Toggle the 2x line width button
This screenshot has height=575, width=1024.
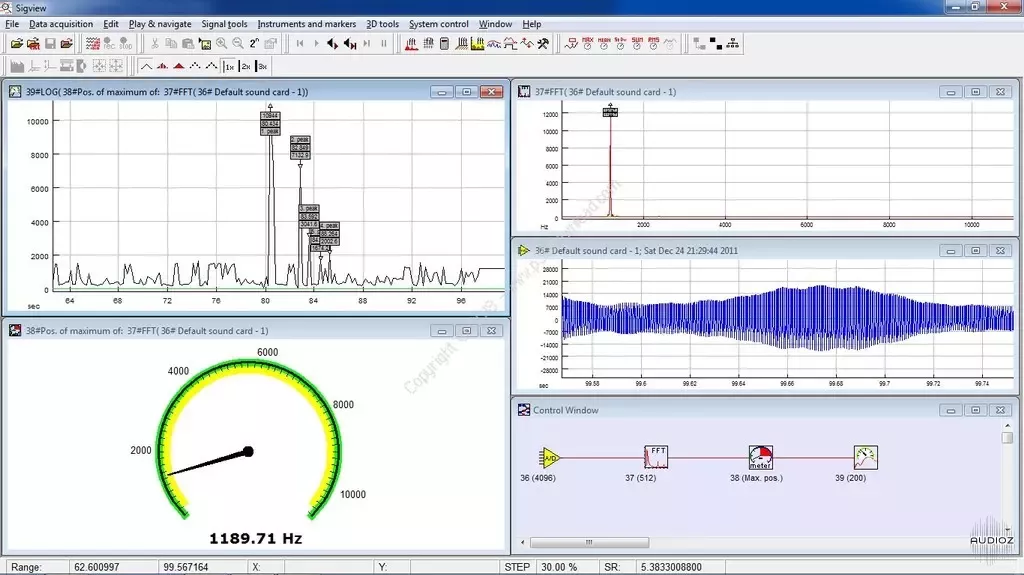(x=245, y=66)
